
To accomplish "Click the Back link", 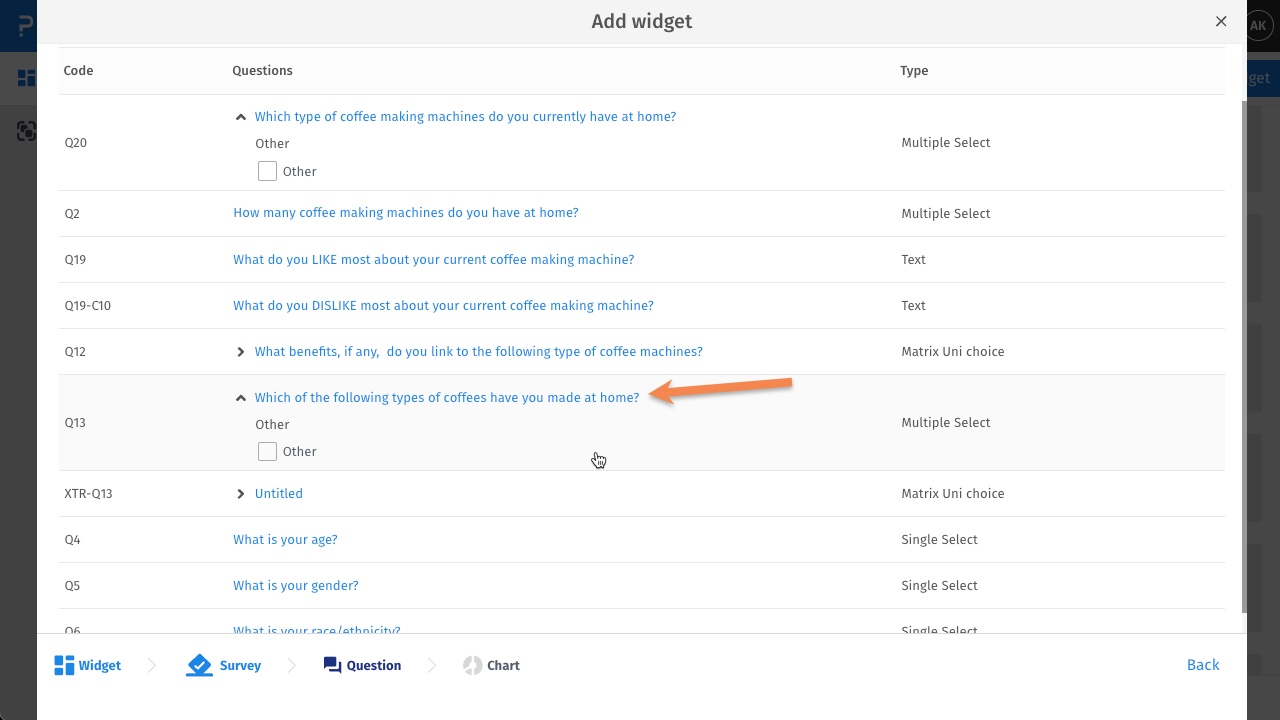I will 1203,664.
